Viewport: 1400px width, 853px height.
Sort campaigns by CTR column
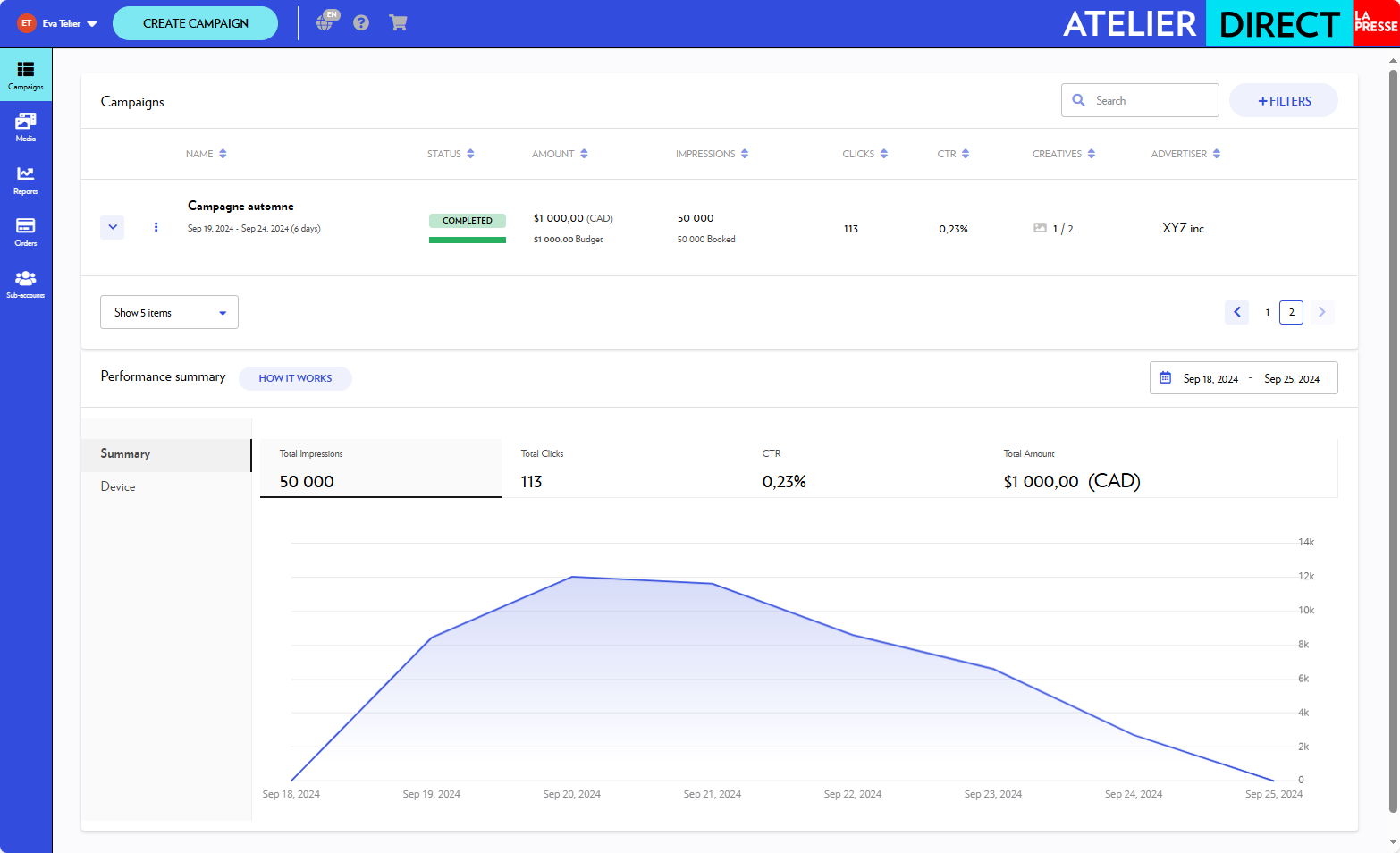click(953, 154)
